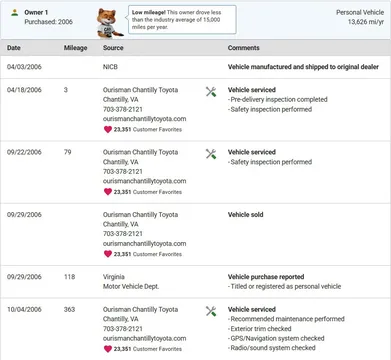Click Vehicle serviced heading in 10/04/2006 row

(252, 309)
